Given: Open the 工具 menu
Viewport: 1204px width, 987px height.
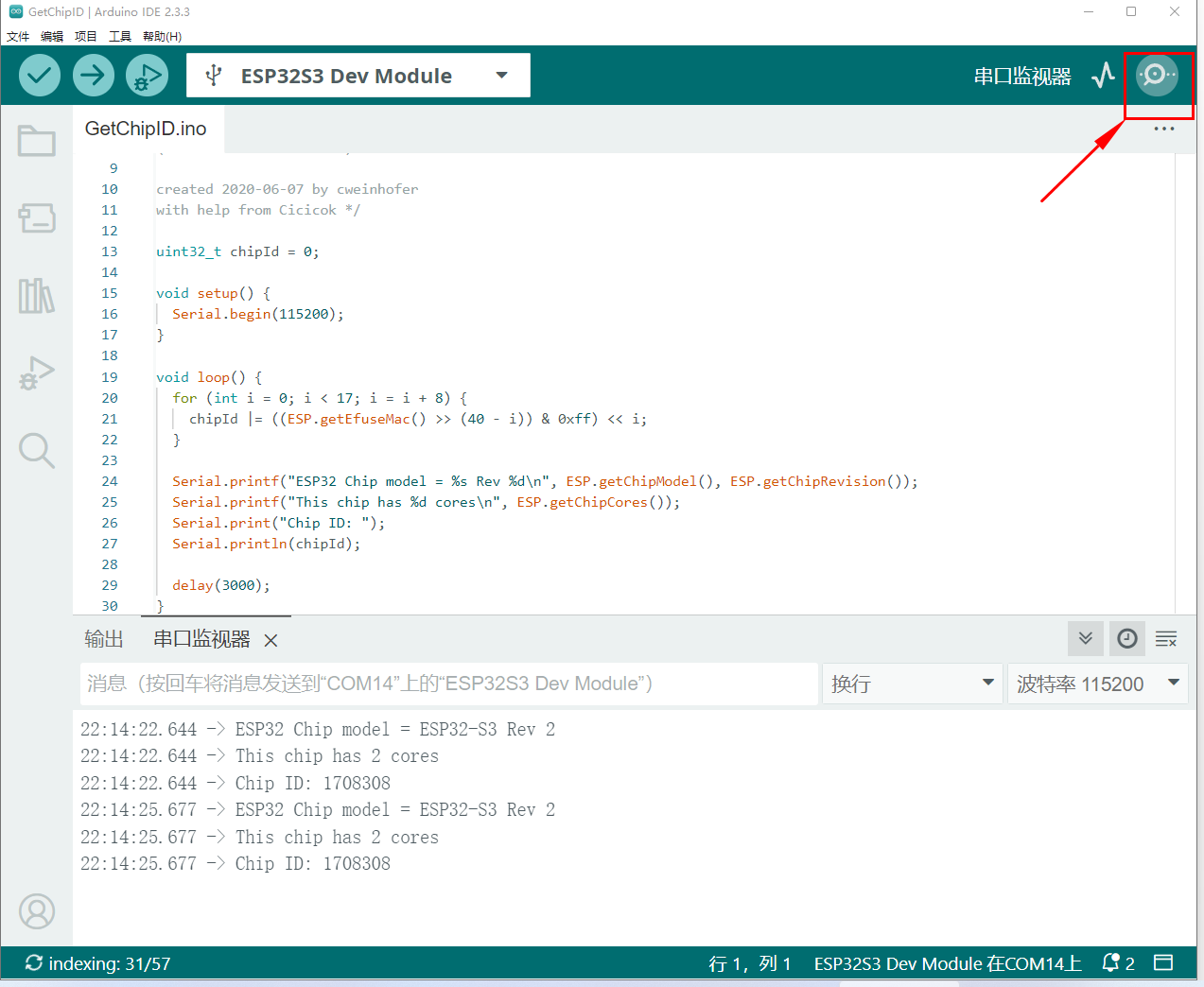Looking at the screenshot, I should point(120,36).
